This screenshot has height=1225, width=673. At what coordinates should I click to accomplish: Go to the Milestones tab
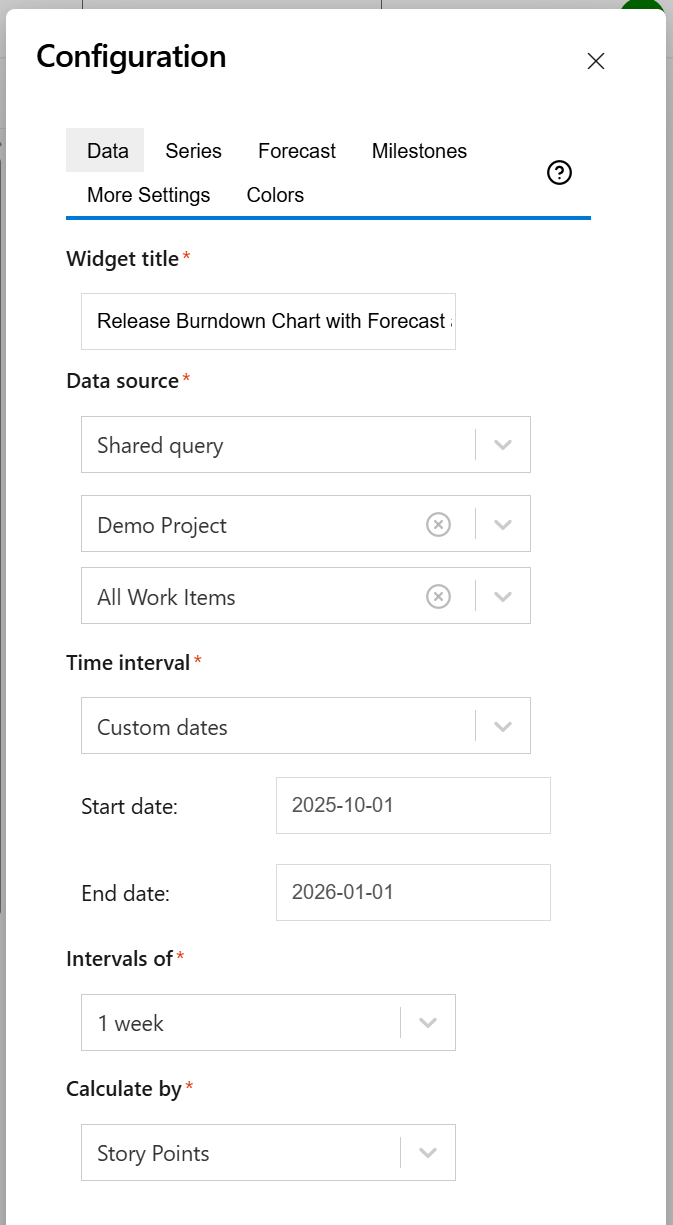(419, 150)
